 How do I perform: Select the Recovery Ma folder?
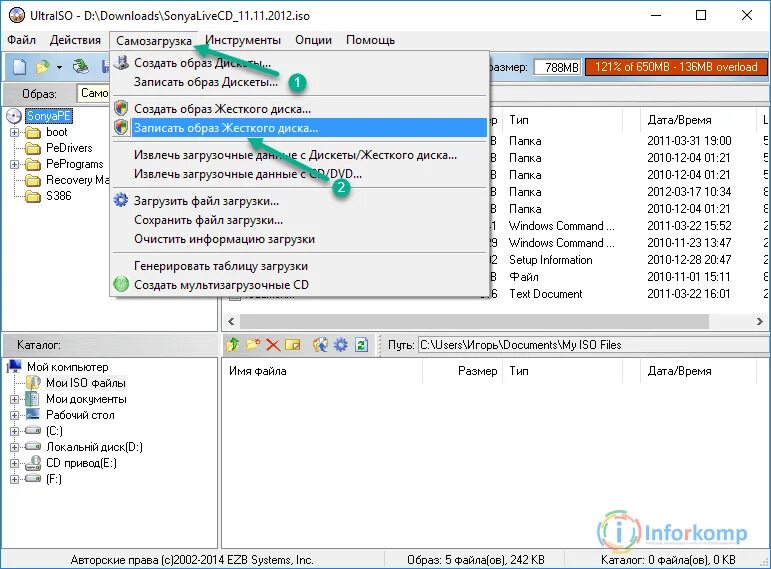click(77, 180)
